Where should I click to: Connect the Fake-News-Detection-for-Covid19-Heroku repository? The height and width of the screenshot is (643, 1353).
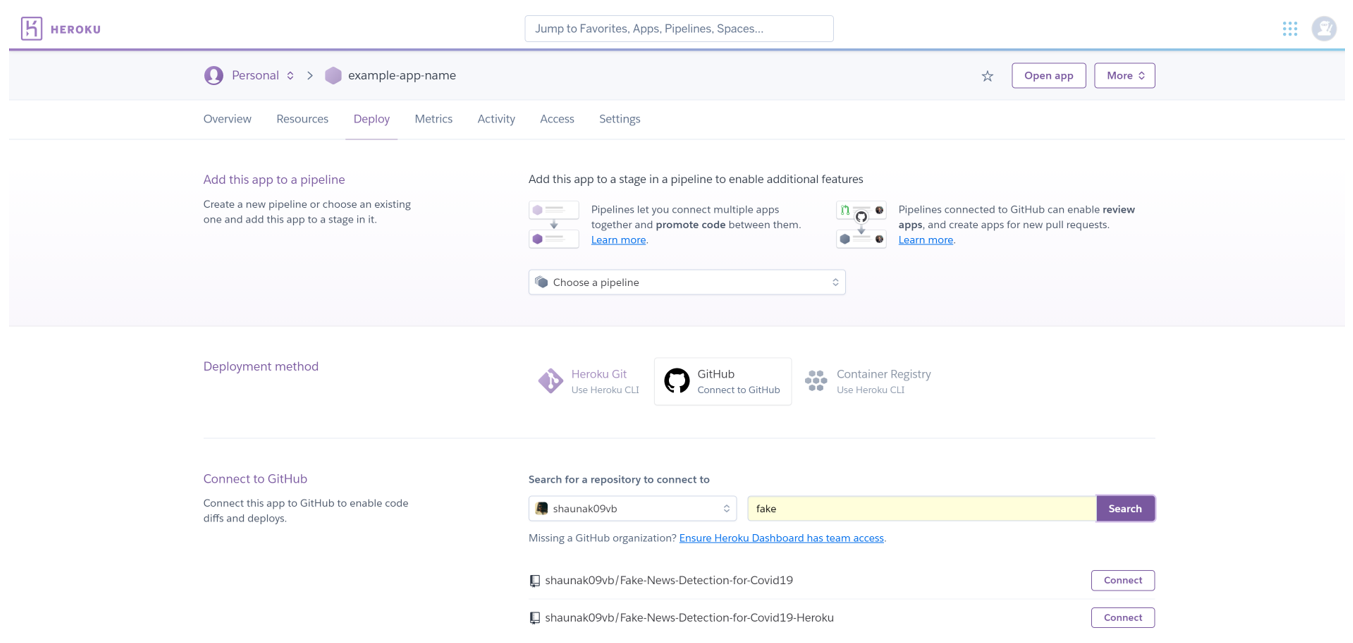coord(1122,618)
